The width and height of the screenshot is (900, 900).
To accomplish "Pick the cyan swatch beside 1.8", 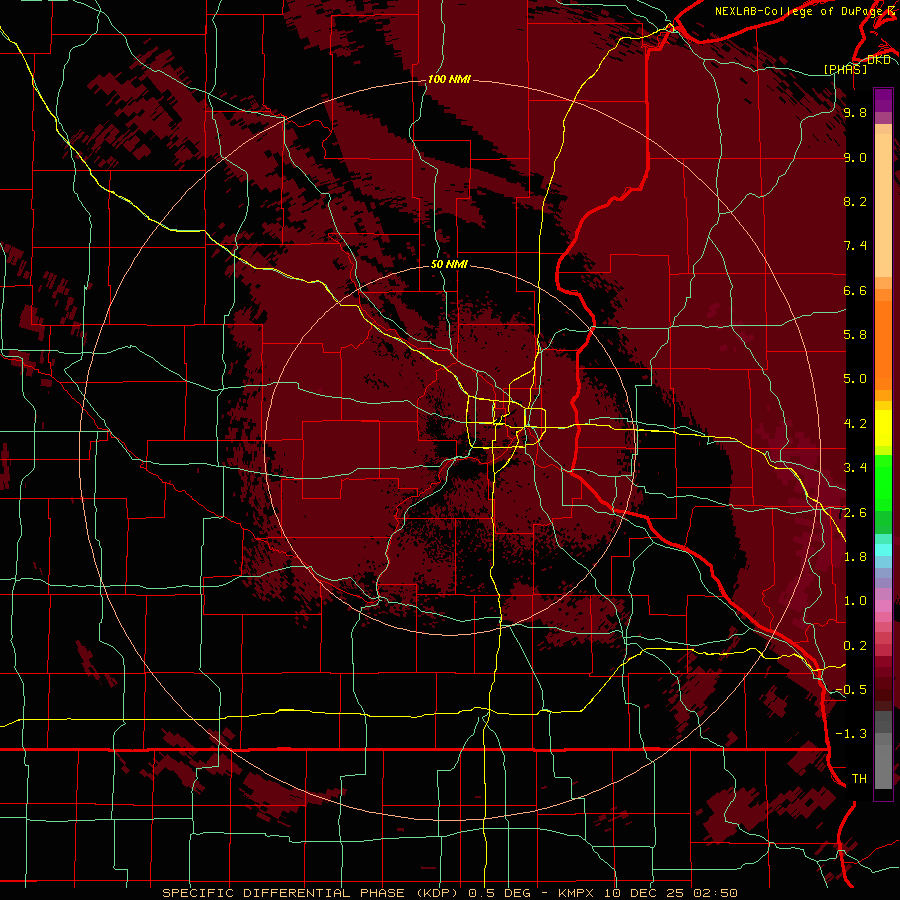I will [883, 550].
